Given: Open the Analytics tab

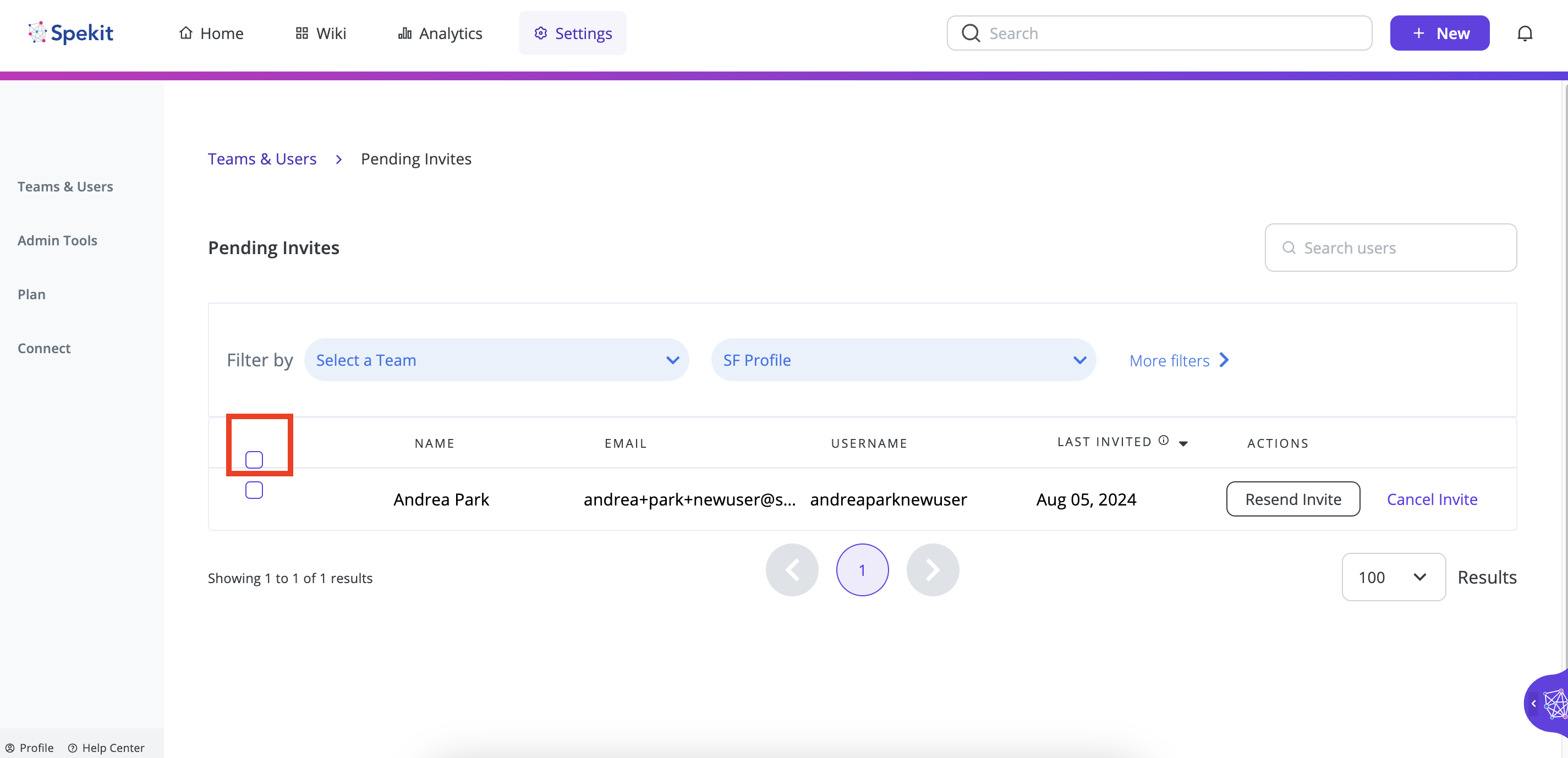Looking at the screenshot, I should coord(440,34).
